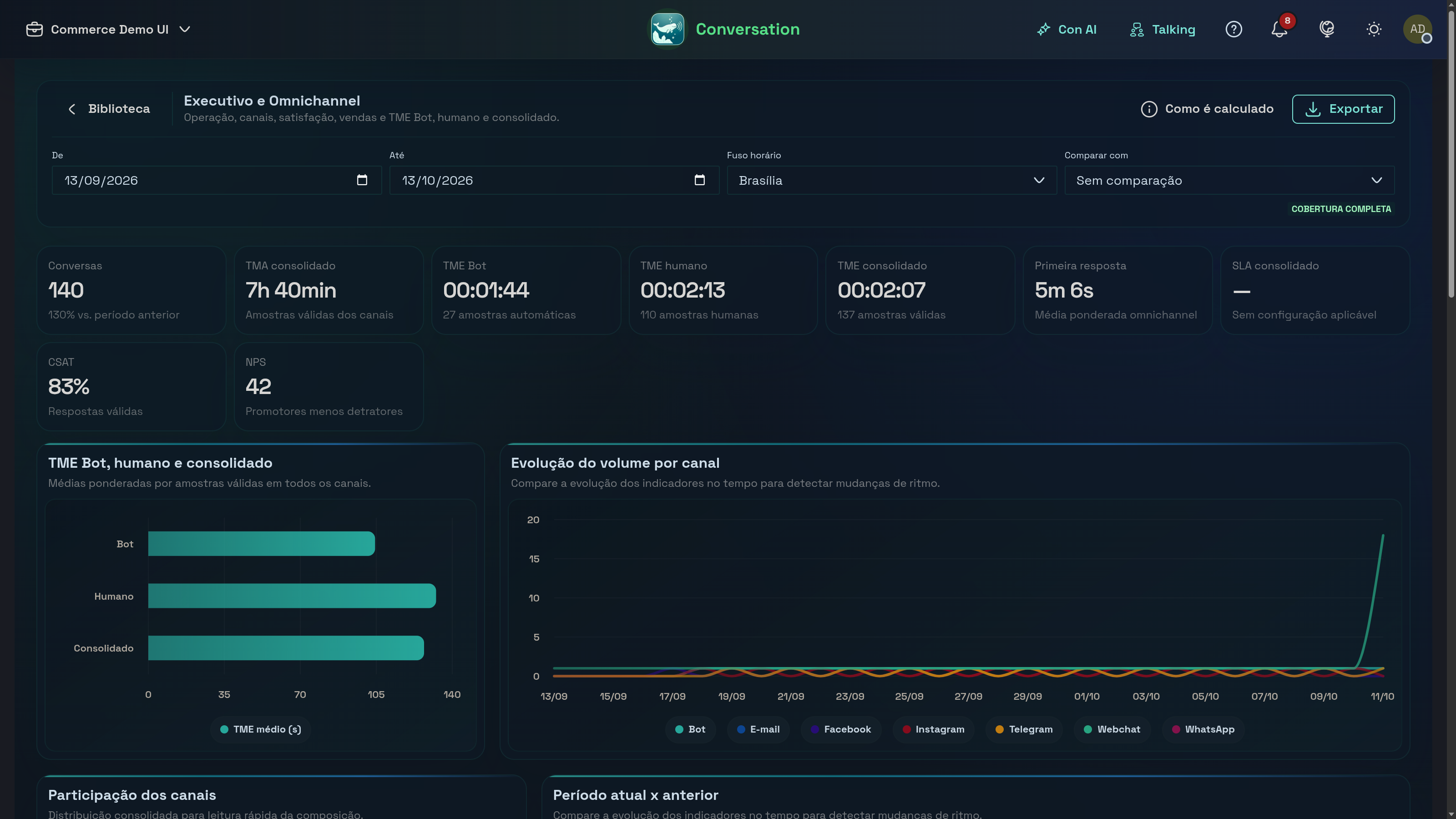Click the Exportar button

(1343, 109)
